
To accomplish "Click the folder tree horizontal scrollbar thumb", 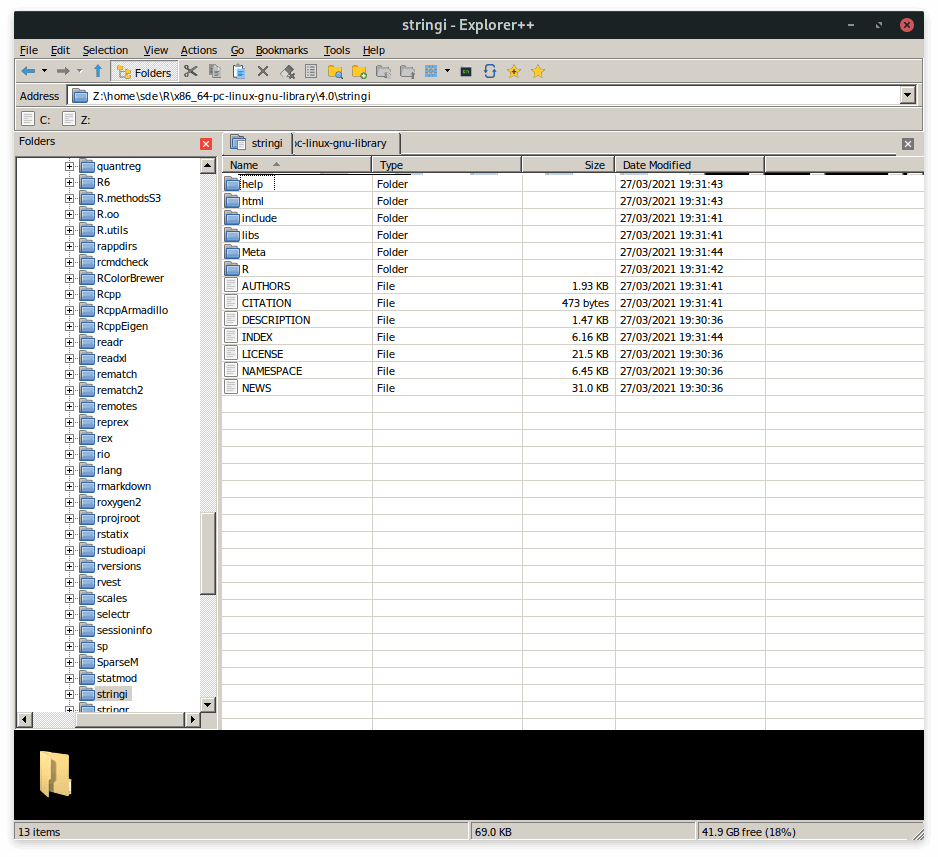I will click(129, 719).
